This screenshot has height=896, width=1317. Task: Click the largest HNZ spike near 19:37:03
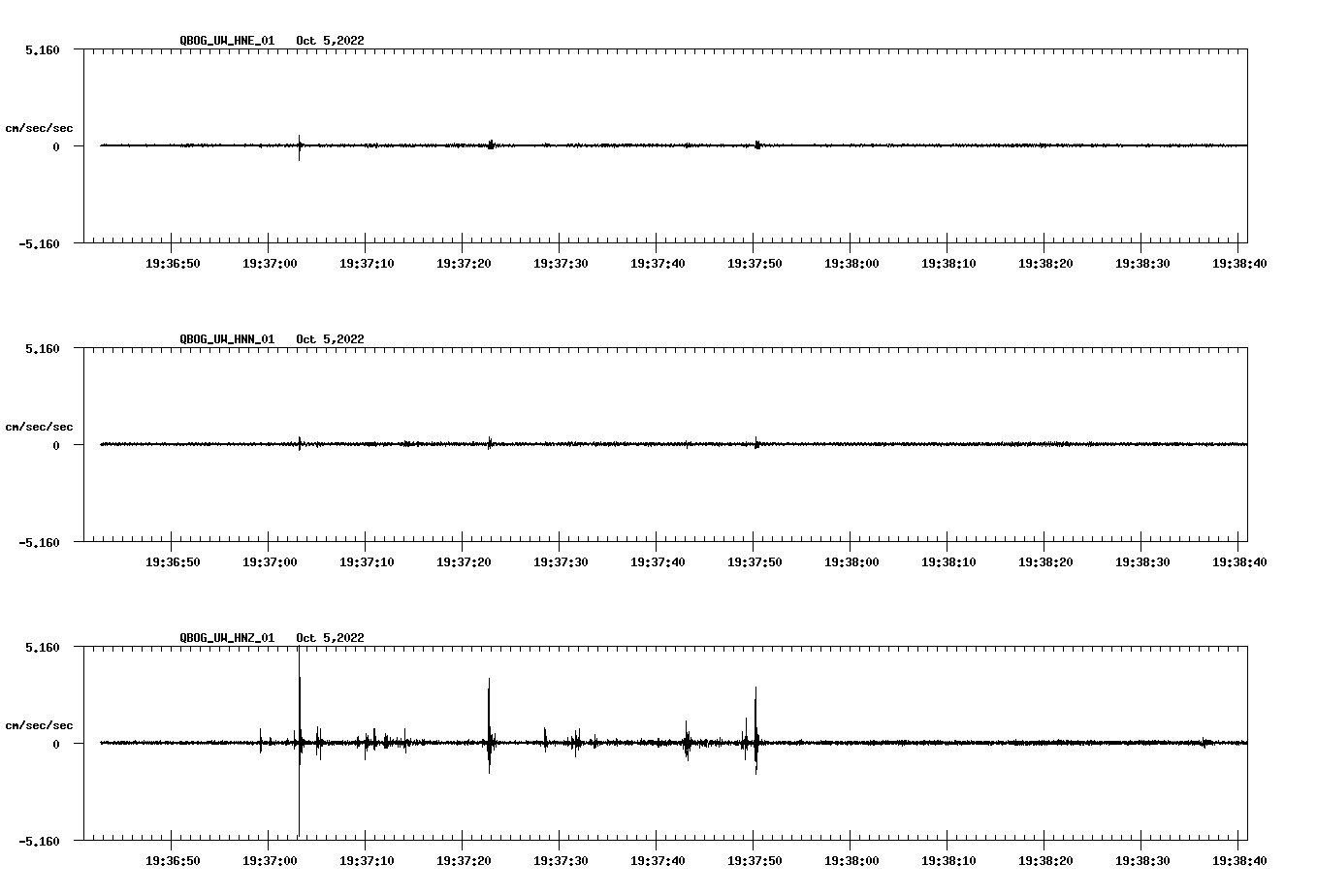(x=300, y=743)
